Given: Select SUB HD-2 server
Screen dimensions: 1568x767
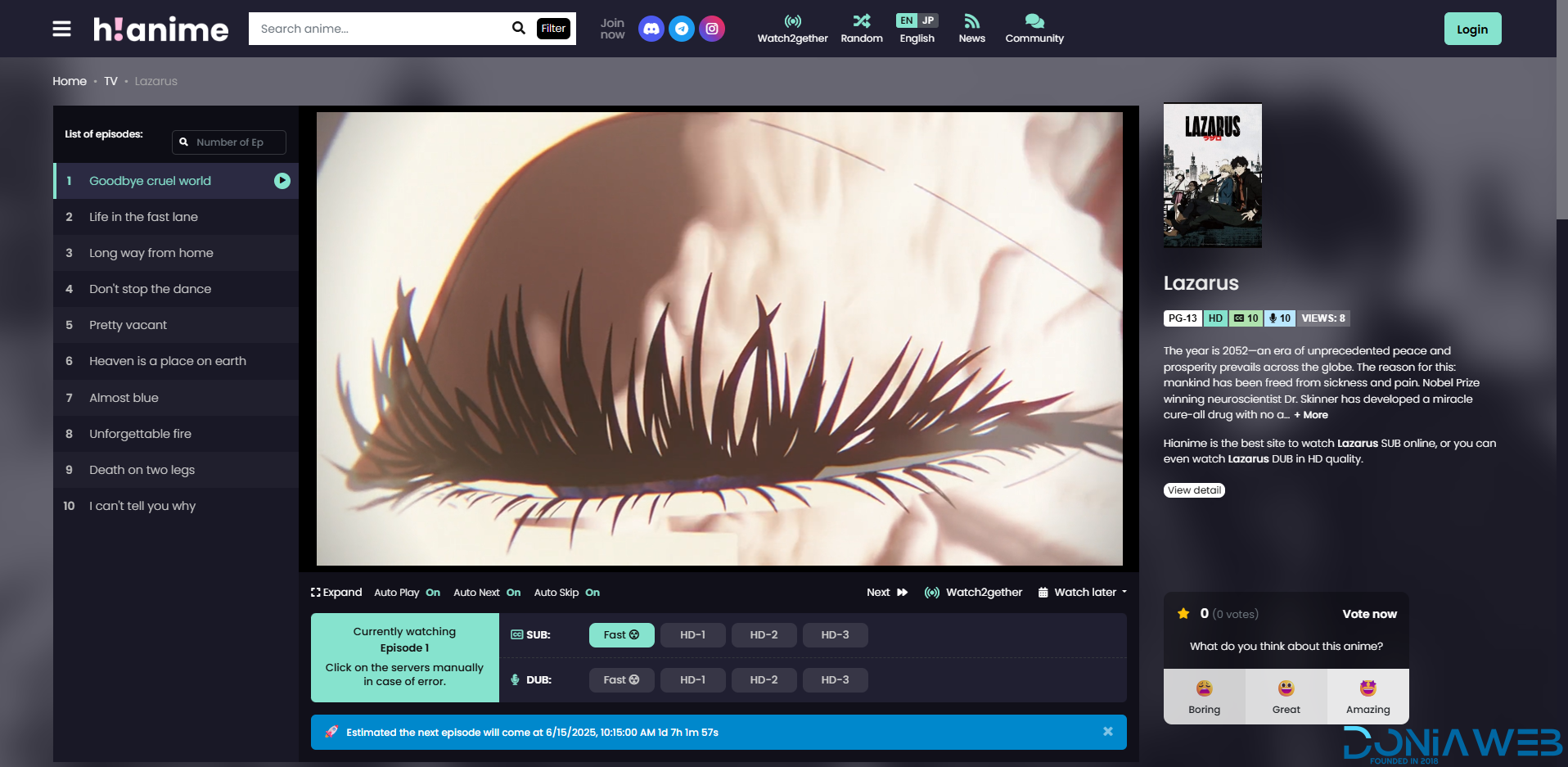Looking at the screenshot, I should (x=764, y=634).
